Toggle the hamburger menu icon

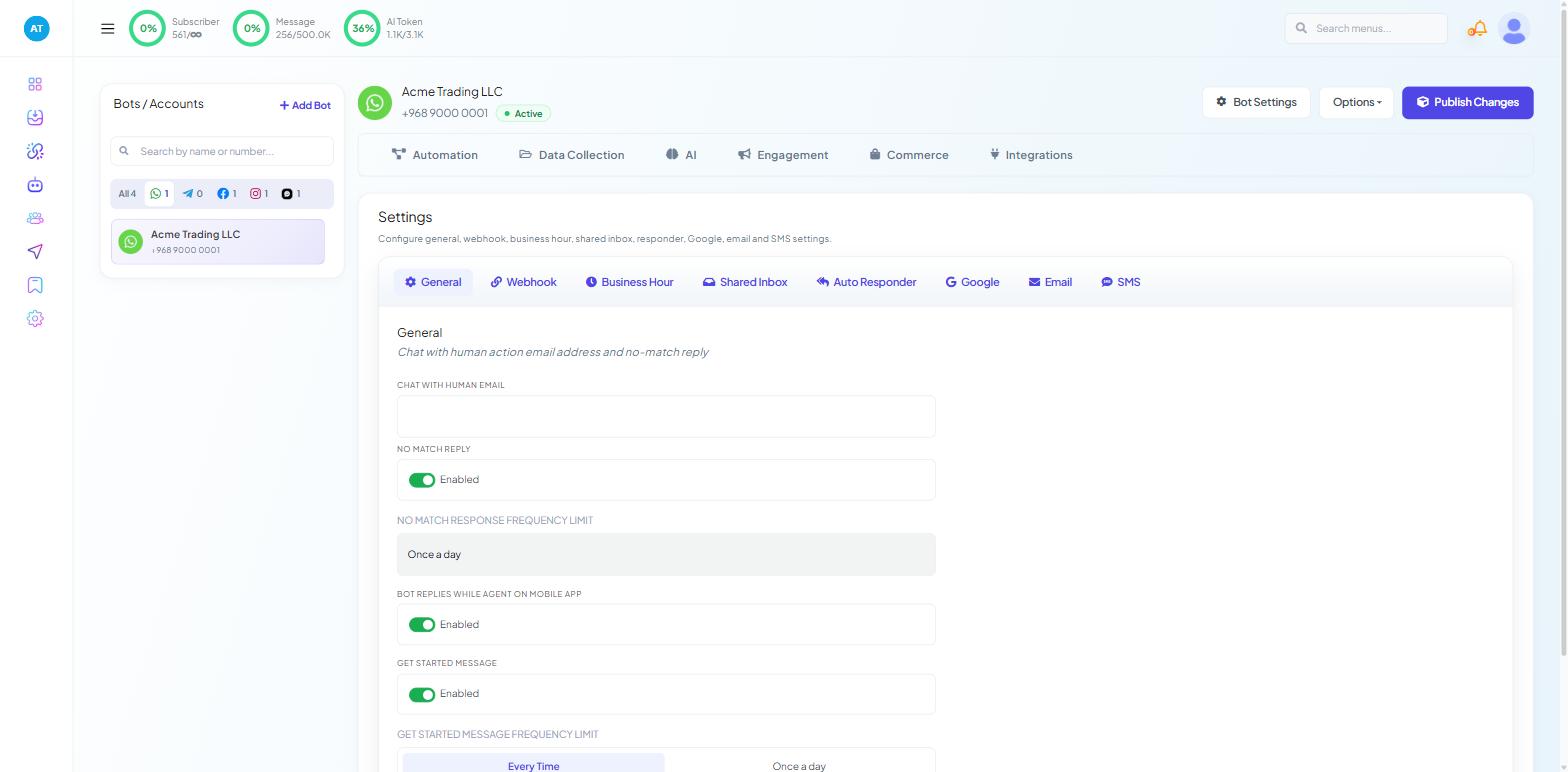pos(108,28)
